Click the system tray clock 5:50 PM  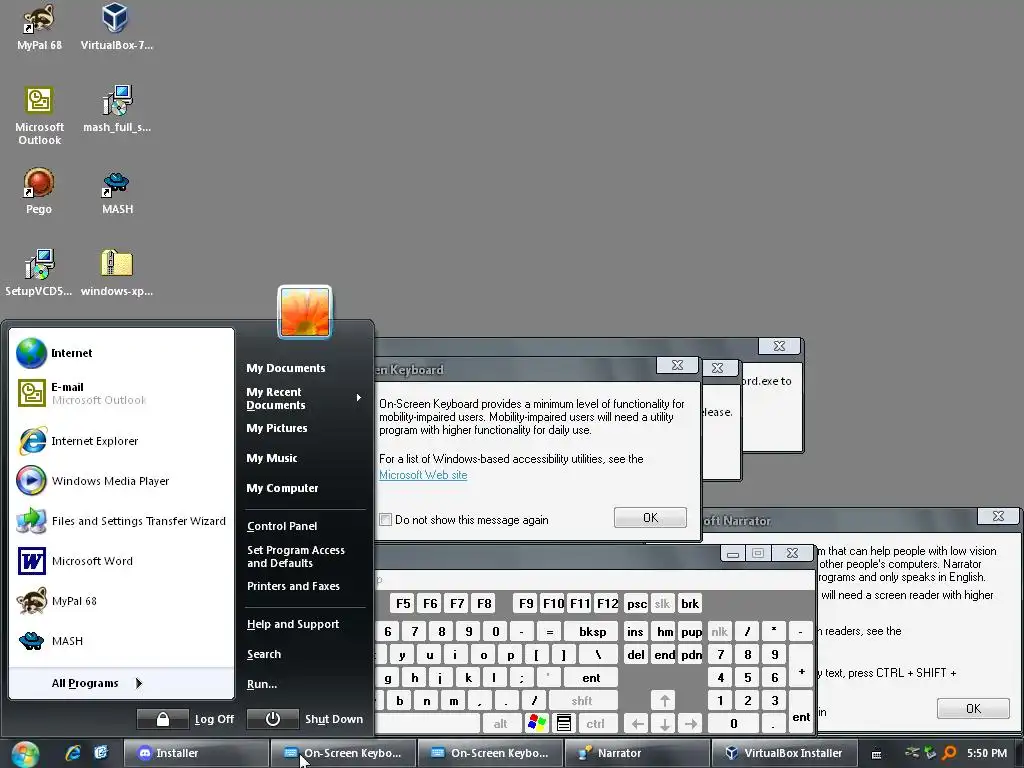point(987,753)
